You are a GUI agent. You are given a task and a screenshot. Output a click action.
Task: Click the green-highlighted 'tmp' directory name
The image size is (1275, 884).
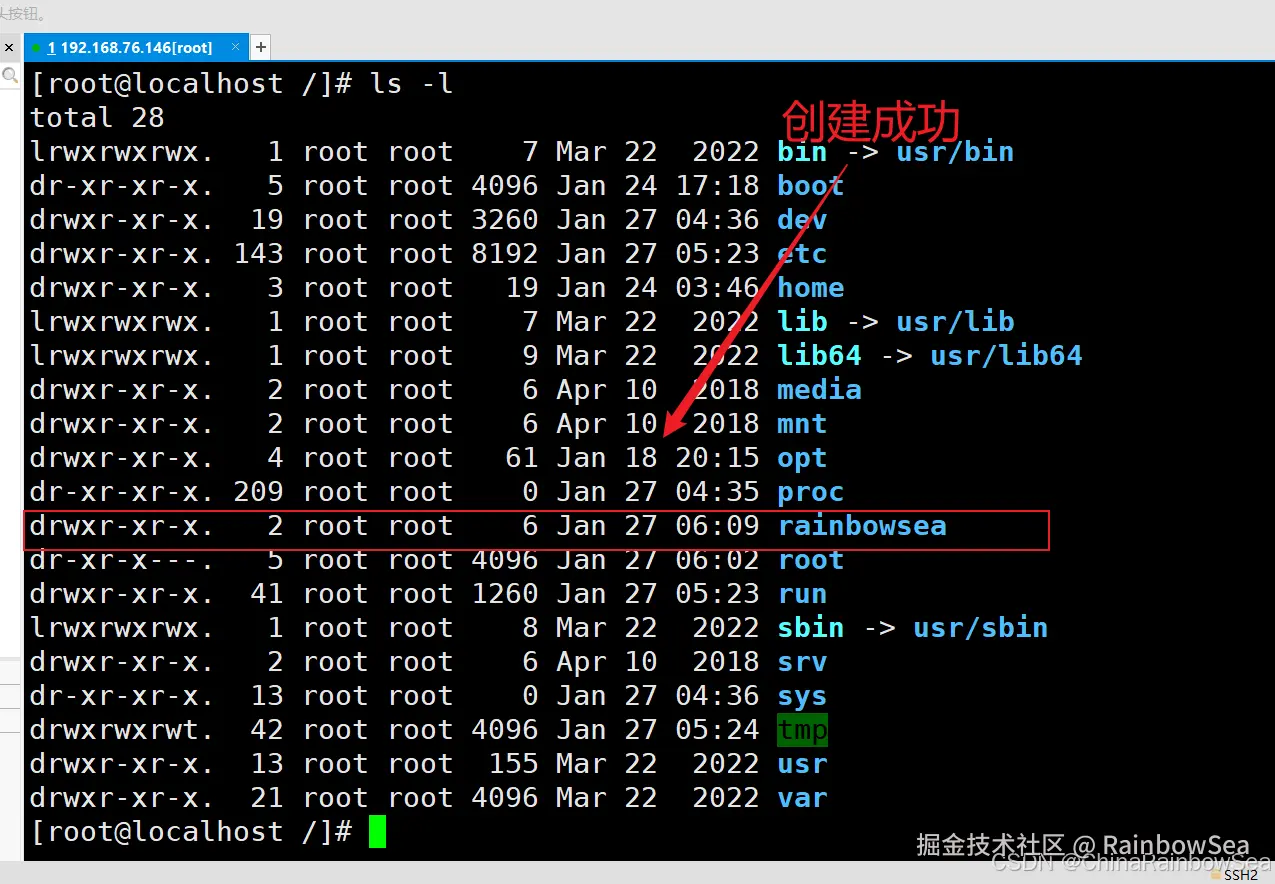(x=802, y=730)
